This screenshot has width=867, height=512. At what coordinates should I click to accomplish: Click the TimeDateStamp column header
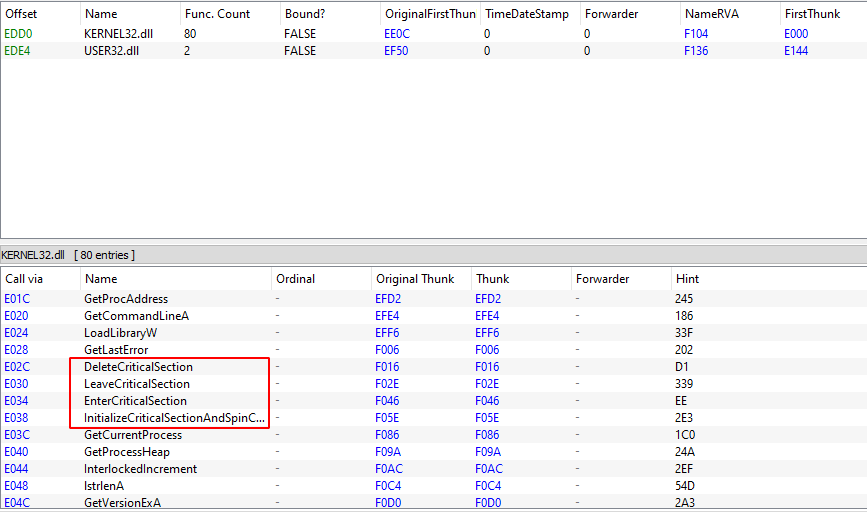point(530,14)
